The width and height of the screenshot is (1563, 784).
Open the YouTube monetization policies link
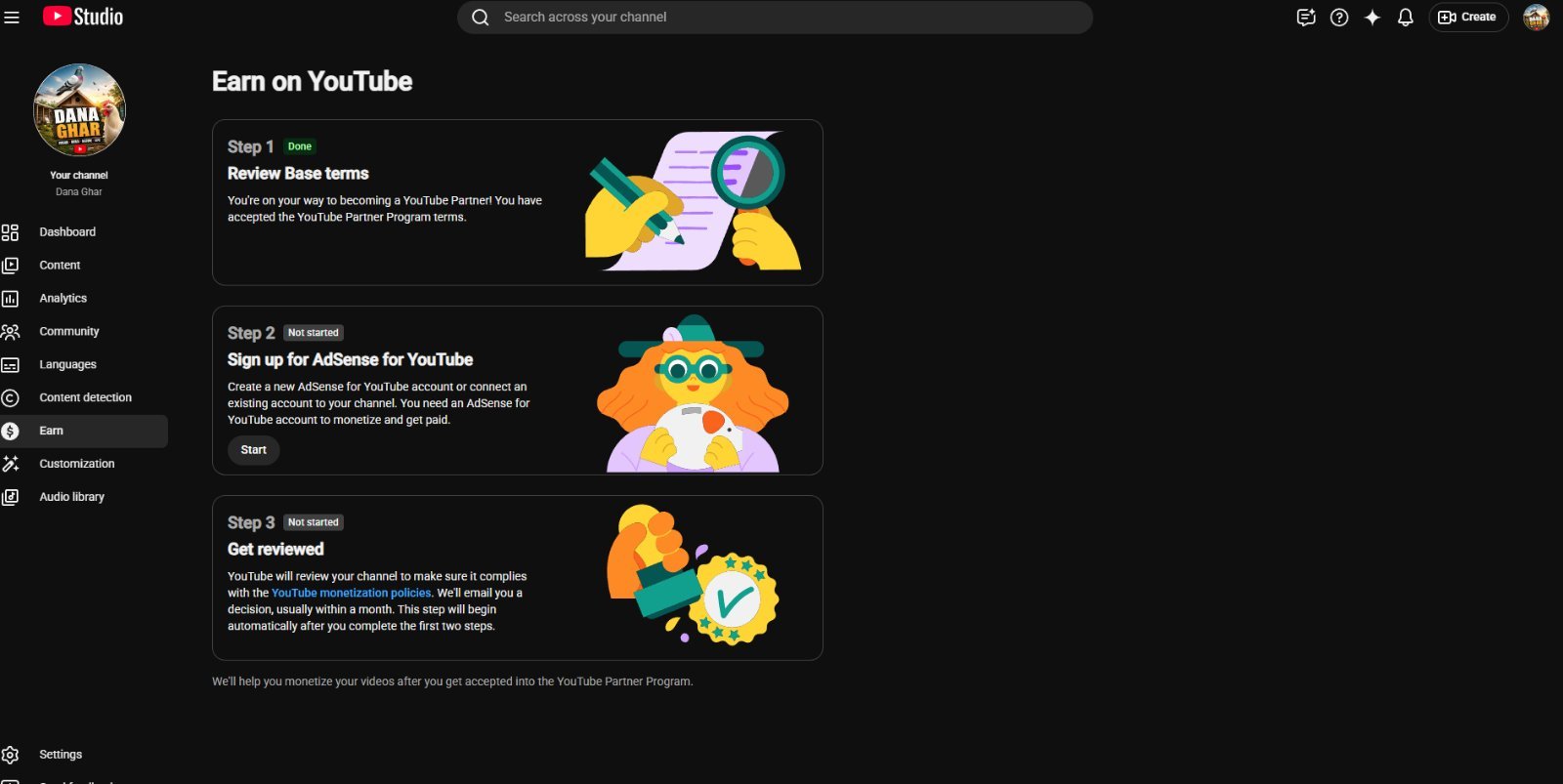coord(351,594)
